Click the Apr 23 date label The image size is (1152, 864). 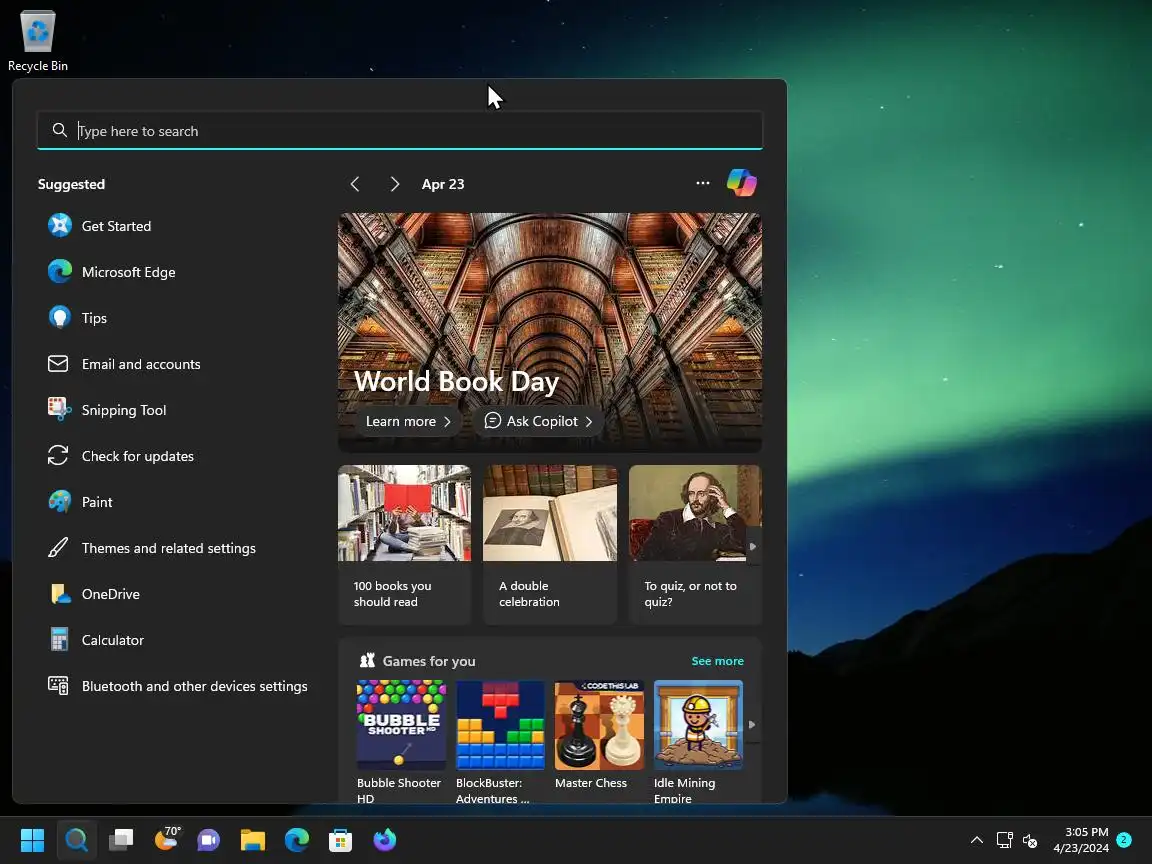(x=443, y=184)
